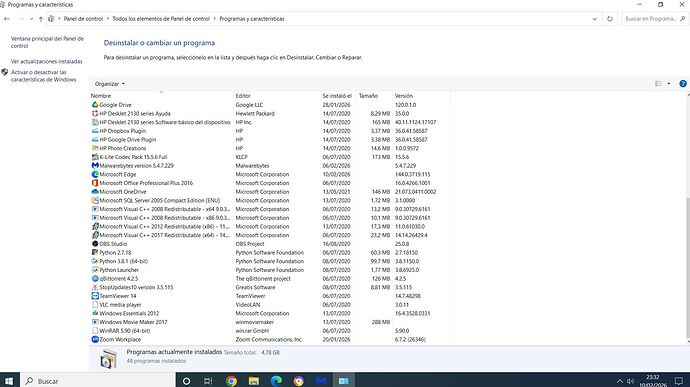Open the view options dropdown arrow
The height and width of the screenshot is (387, 690).
[x=668, y=84]
